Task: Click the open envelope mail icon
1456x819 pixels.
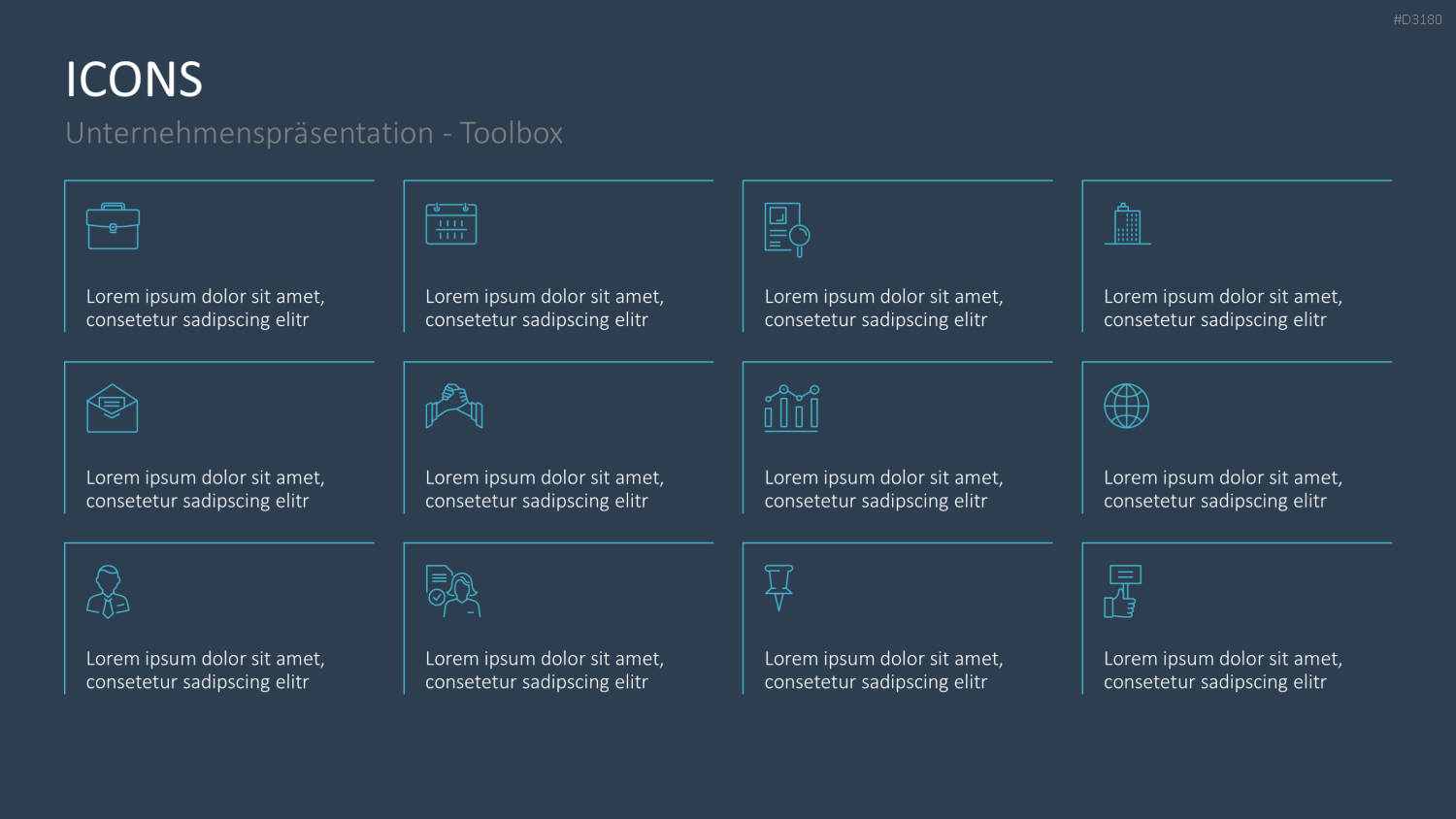Action: [113, 408]
